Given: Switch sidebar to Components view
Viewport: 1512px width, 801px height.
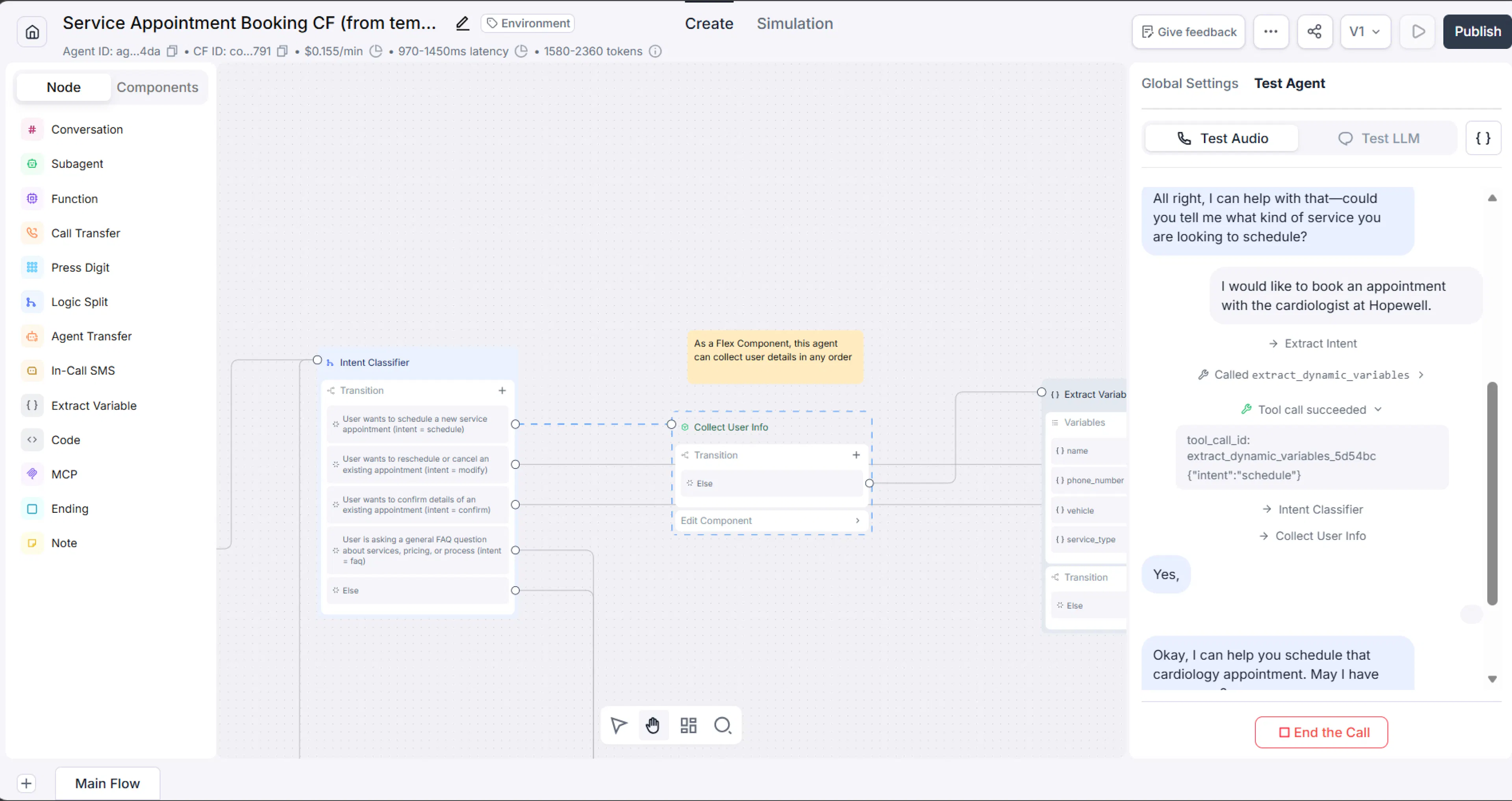Looking at the screenshot, I should [x=157, y=87].
